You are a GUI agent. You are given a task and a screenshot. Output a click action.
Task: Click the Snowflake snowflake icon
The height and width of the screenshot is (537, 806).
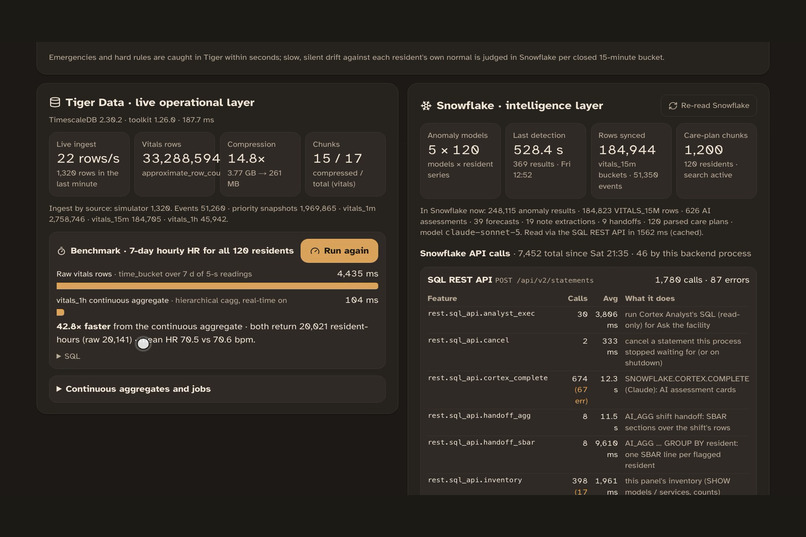click(x=426, y=105)
